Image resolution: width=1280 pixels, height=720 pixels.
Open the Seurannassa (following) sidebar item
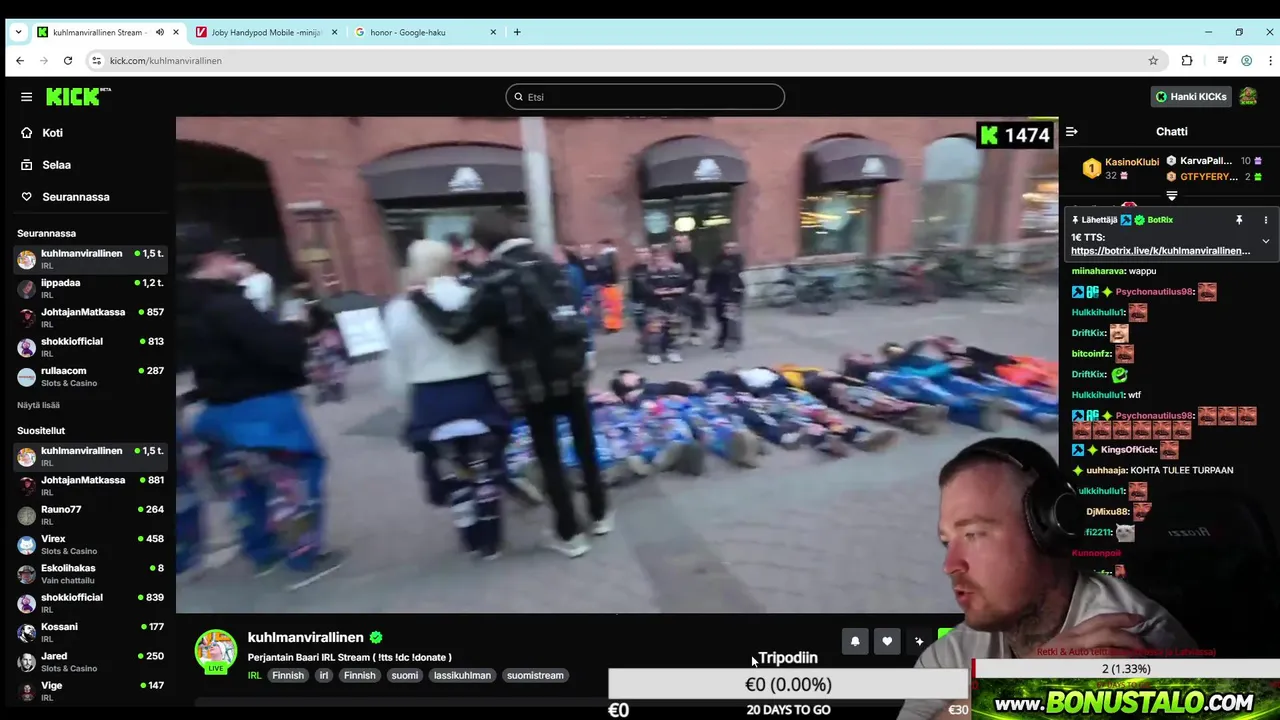point(76,197)
